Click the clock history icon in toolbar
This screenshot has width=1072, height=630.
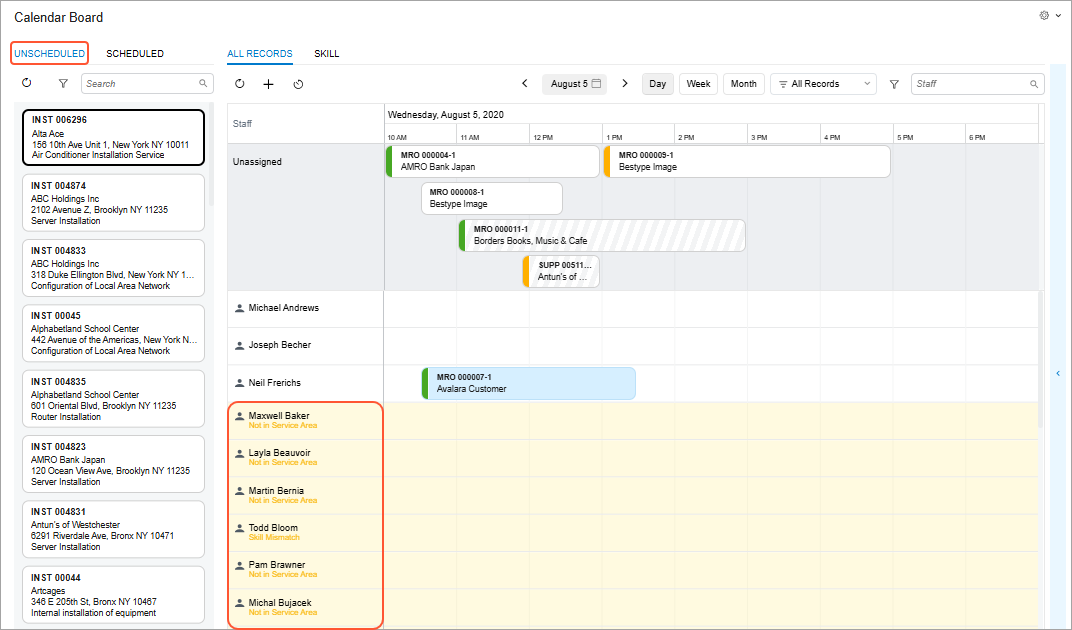coord(298,84)
